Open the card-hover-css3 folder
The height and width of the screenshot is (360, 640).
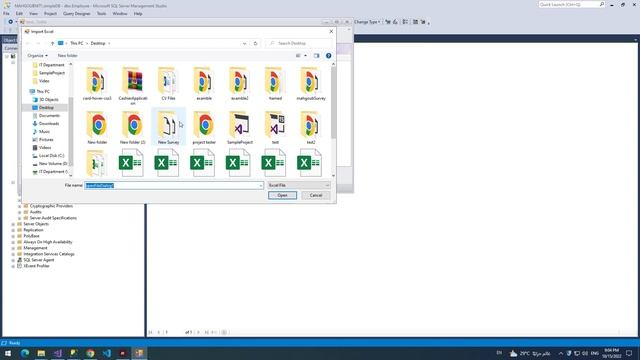97,84
